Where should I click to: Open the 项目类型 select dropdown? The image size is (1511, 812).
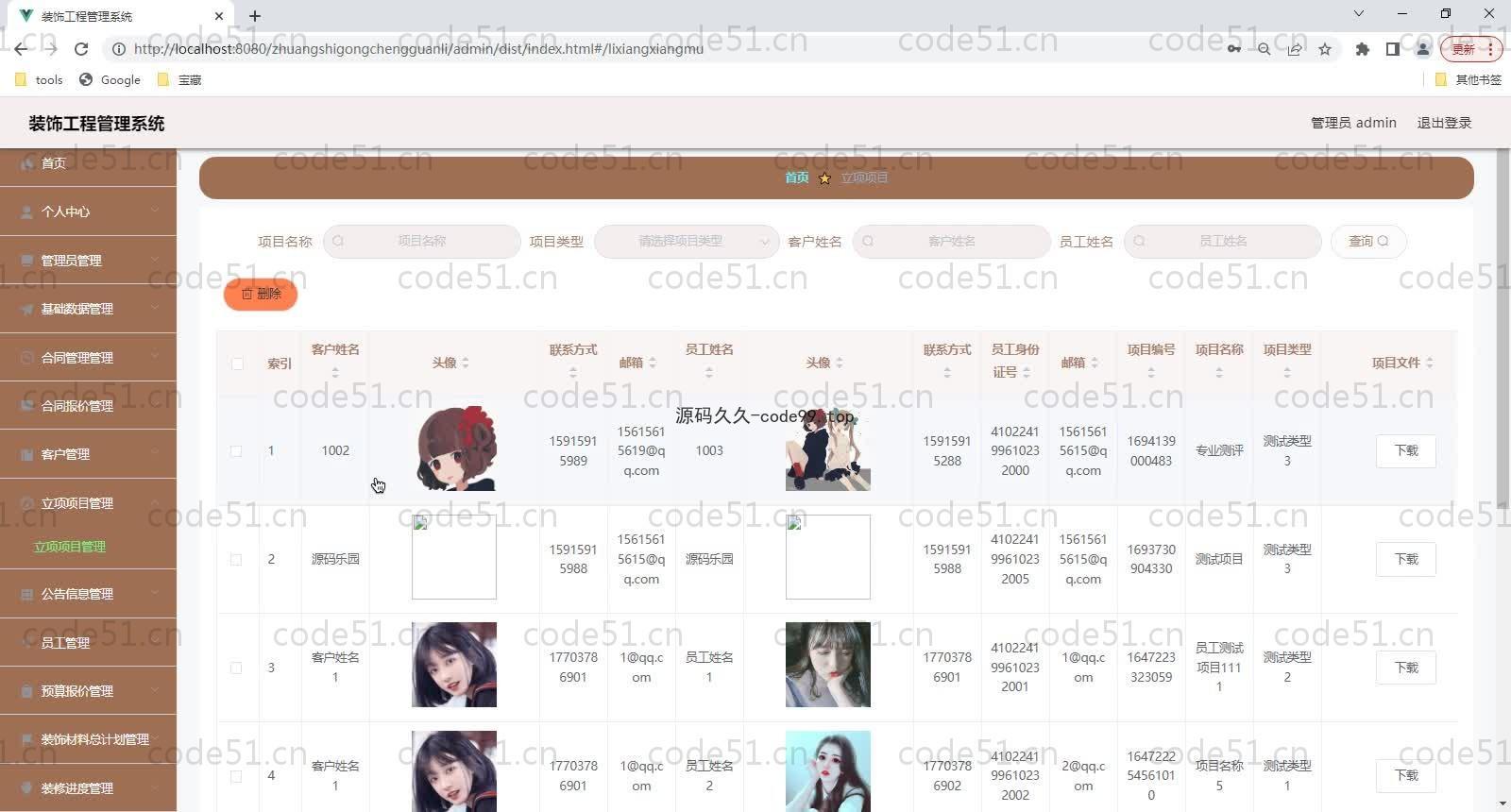tap(686, 242)
